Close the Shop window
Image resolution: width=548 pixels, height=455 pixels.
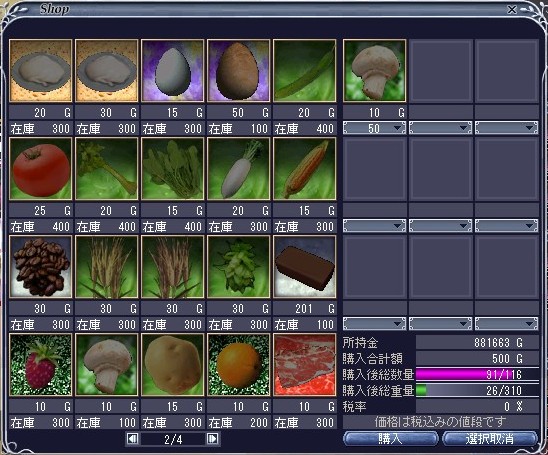(512, 9)
